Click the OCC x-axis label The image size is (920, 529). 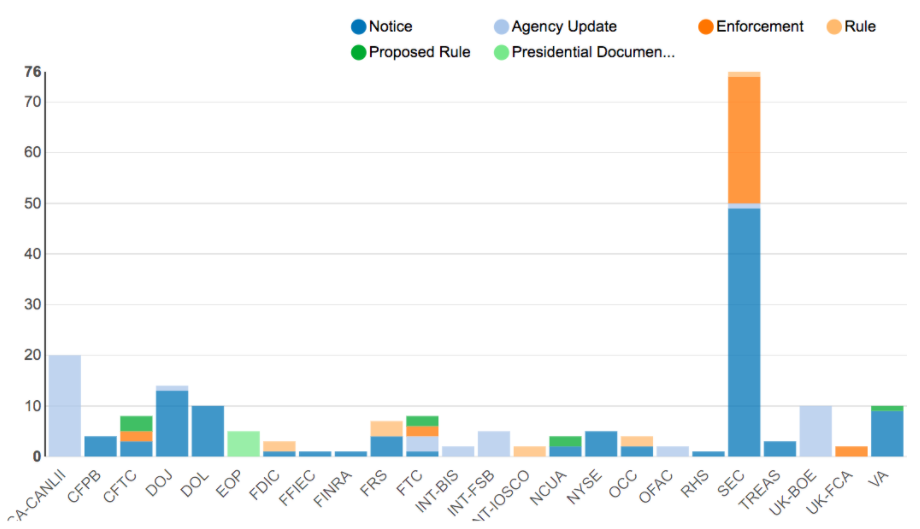tap(623, 483)
